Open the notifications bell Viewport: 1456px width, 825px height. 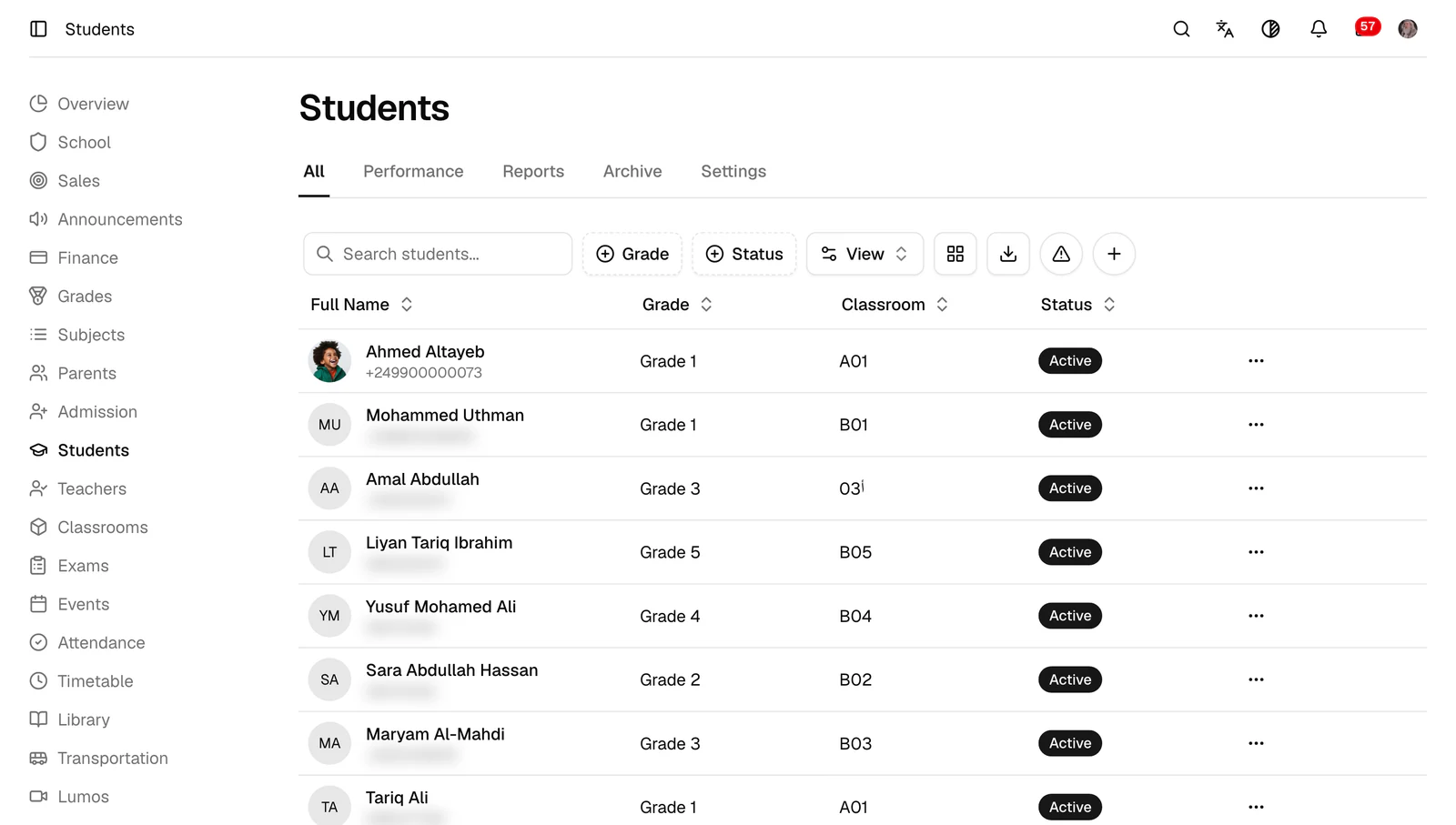pyautogui.click(x=1319, y=29)
